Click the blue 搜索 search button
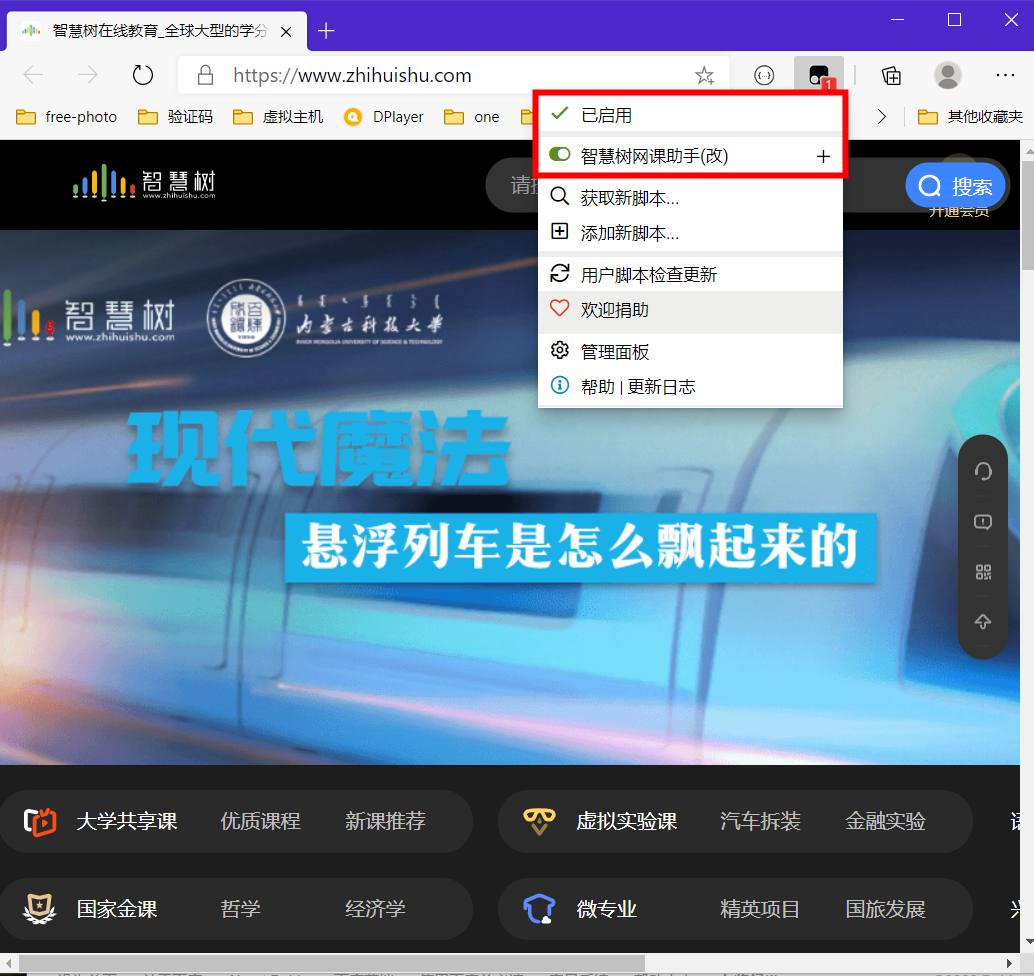Viewport: 1034px width, 976px height. coord(956,185)
